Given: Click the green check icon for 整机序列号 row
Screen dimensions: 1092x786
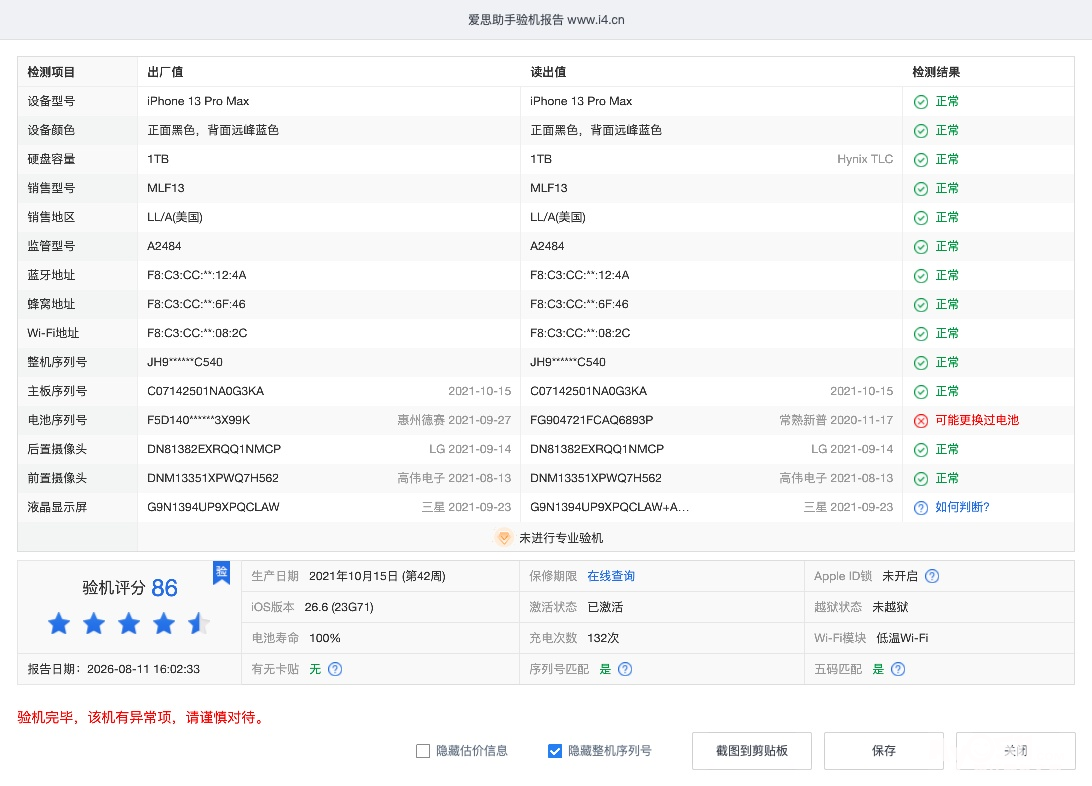Looking at the screenshot, I should tap(921, 363).
